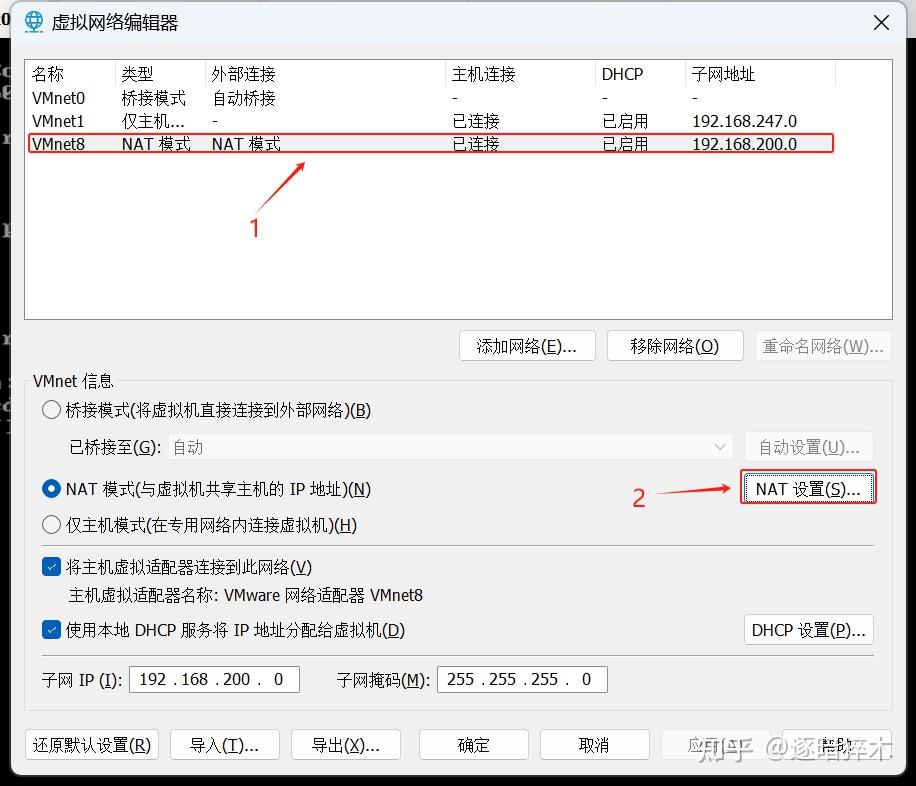Click 导出 to export settings
This screenshot has width=916, height=786.
click(345, 744)
